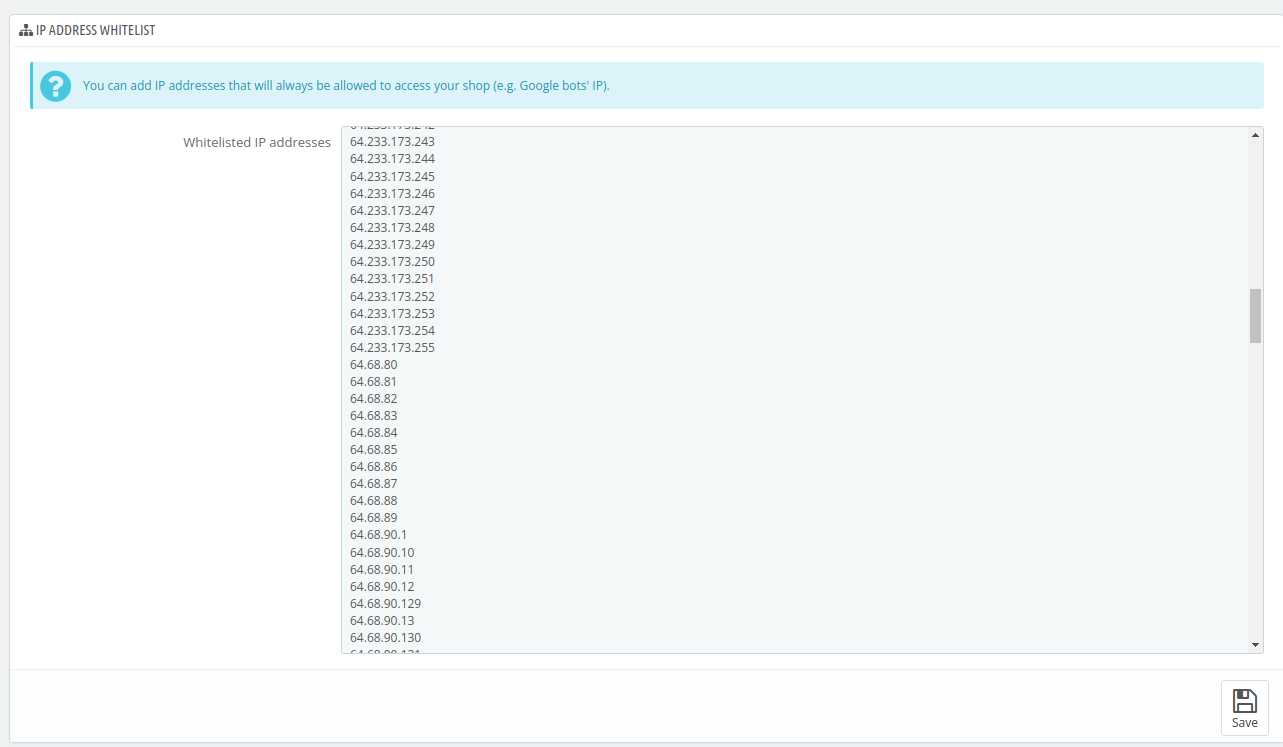Image resolution: width=1283 pixels, height=747 pixels.
Task: Click the entry 64.68.80
Action: 373,364
